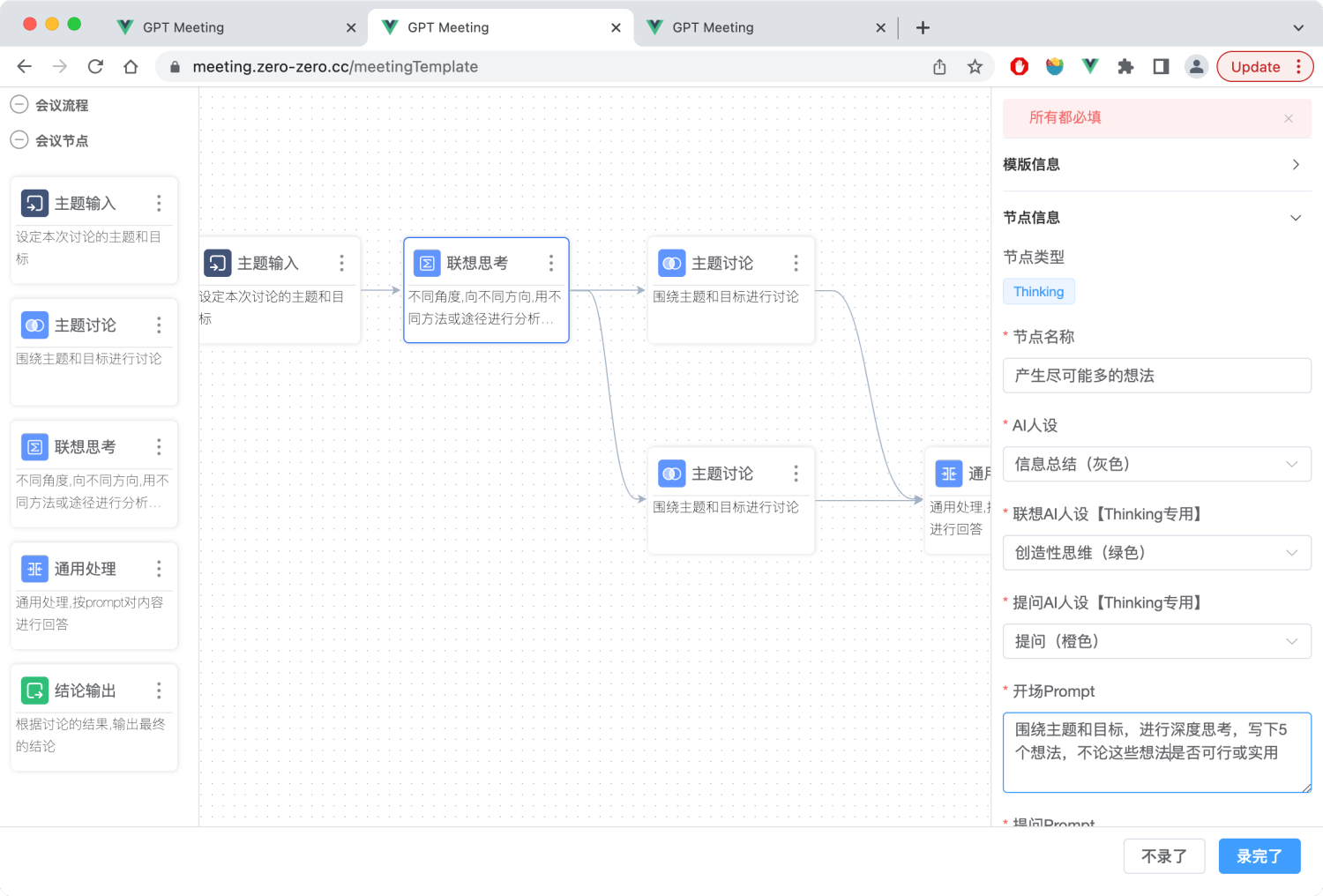Bookmark this page with the star icon
The width and height of the screenshot is (1323, 896).
pos(975,66)
